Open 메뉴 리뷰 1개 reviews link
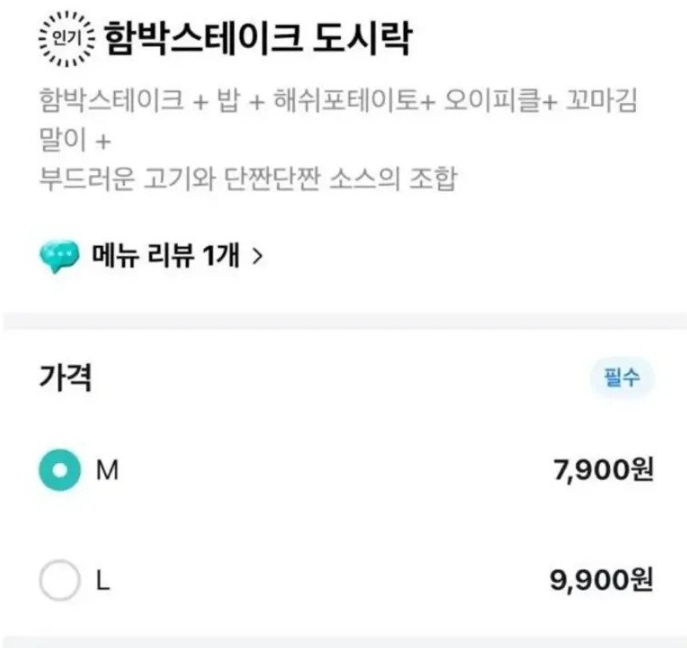Image resolution: width=687 pixels, height=648 pixels. point(166,255)
